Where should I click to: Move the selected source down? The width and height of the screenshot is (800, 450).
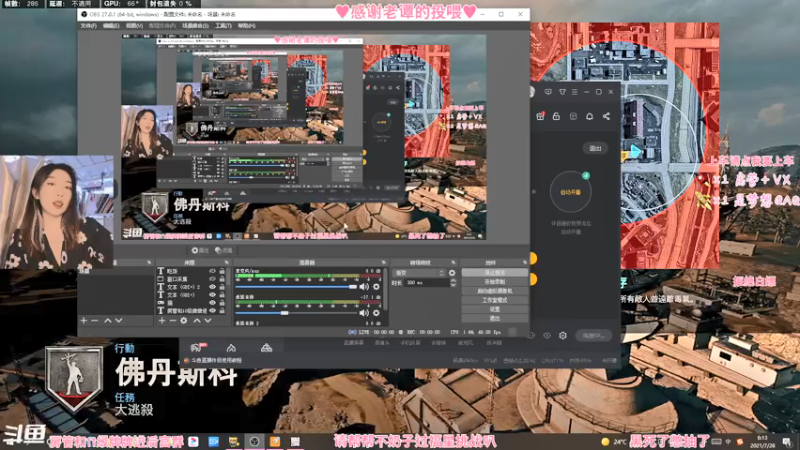(208, 320)
